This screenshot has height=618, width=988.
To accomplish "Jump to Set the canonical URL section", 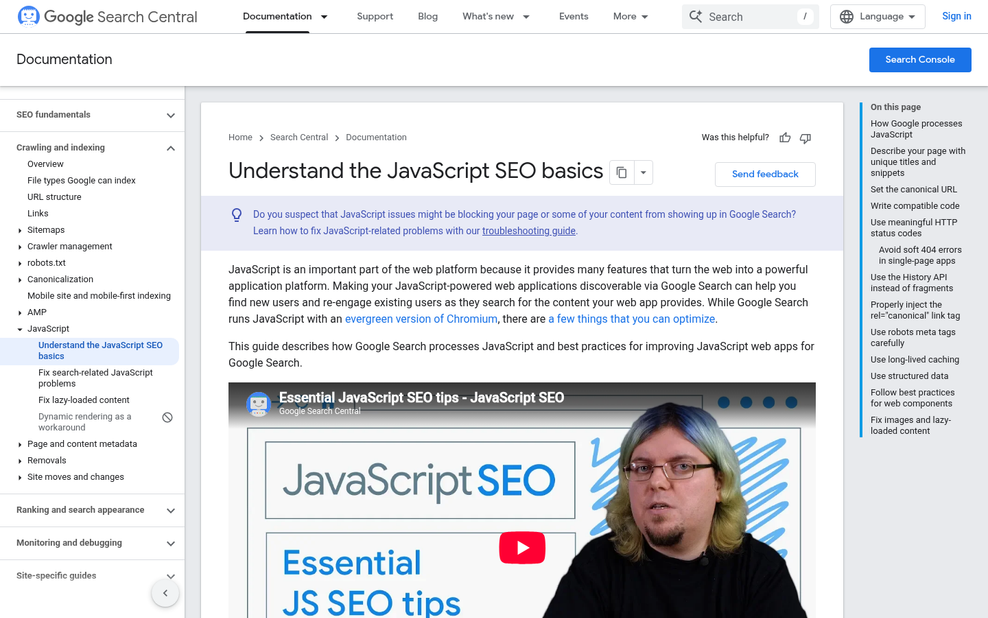I will tap(914, 190).
